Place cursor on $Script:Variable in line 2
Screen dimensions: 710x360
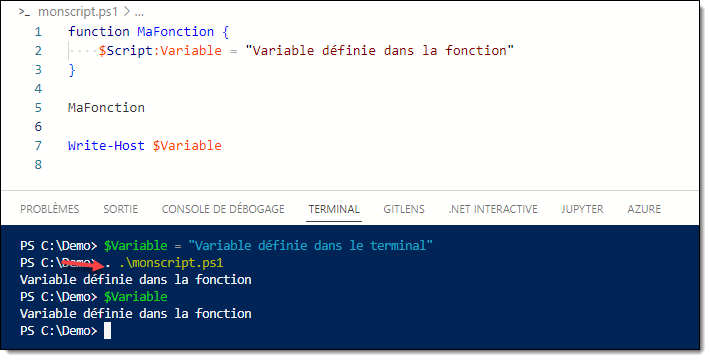click(x=160, y=50)
